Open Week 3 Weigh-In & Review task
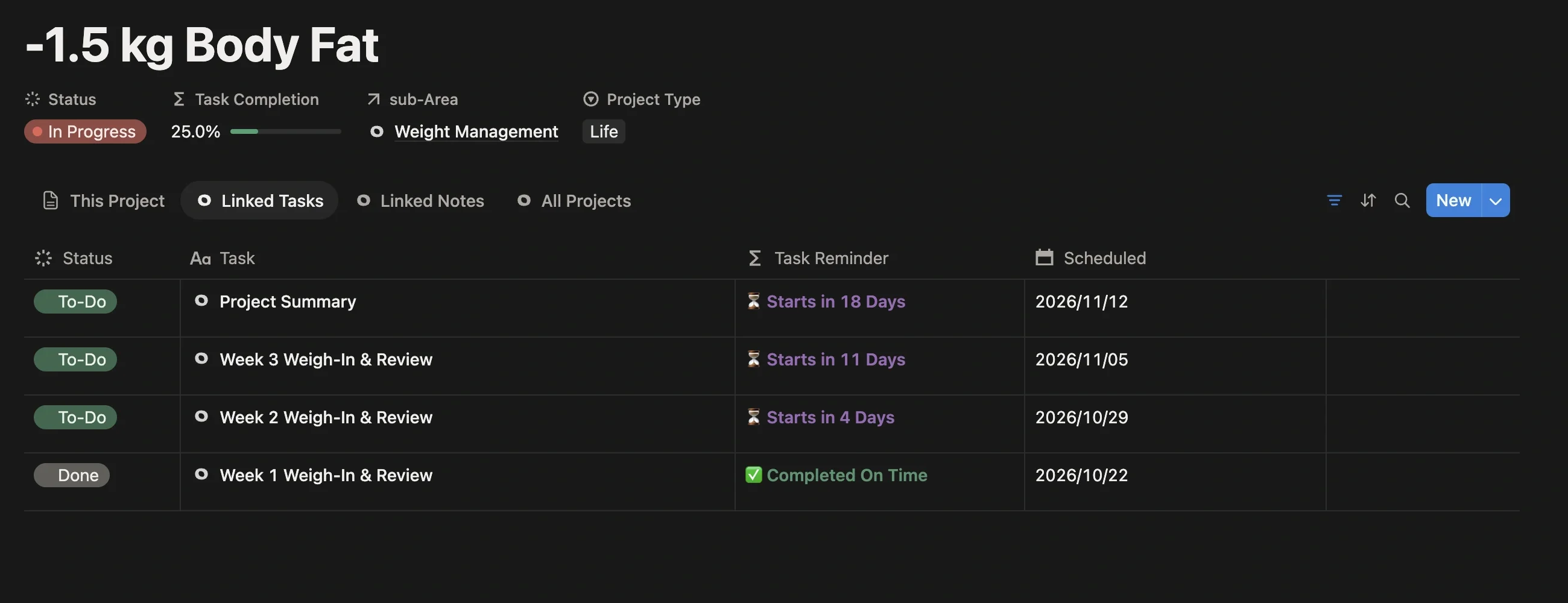 (326, 359)
